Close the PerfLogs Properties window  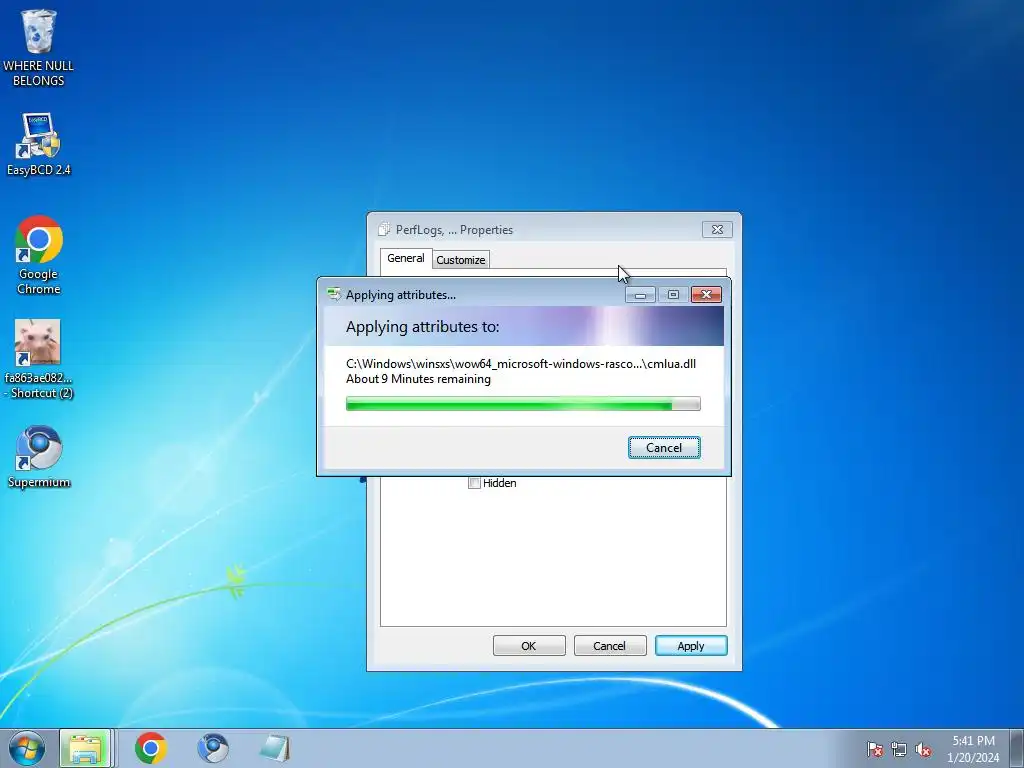click(x=717, y=229)
